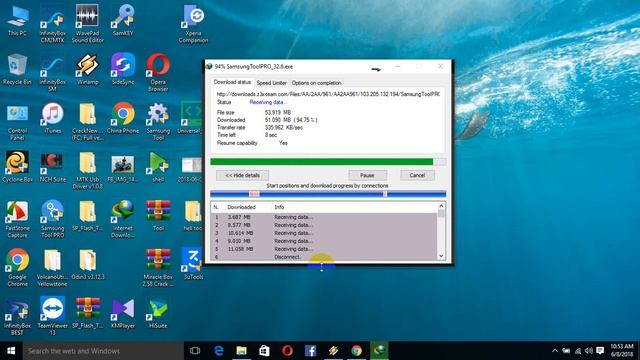The height and width of the screenshot is (360, 640).
Task: Click the download URL text
Action: coord(328,94)
